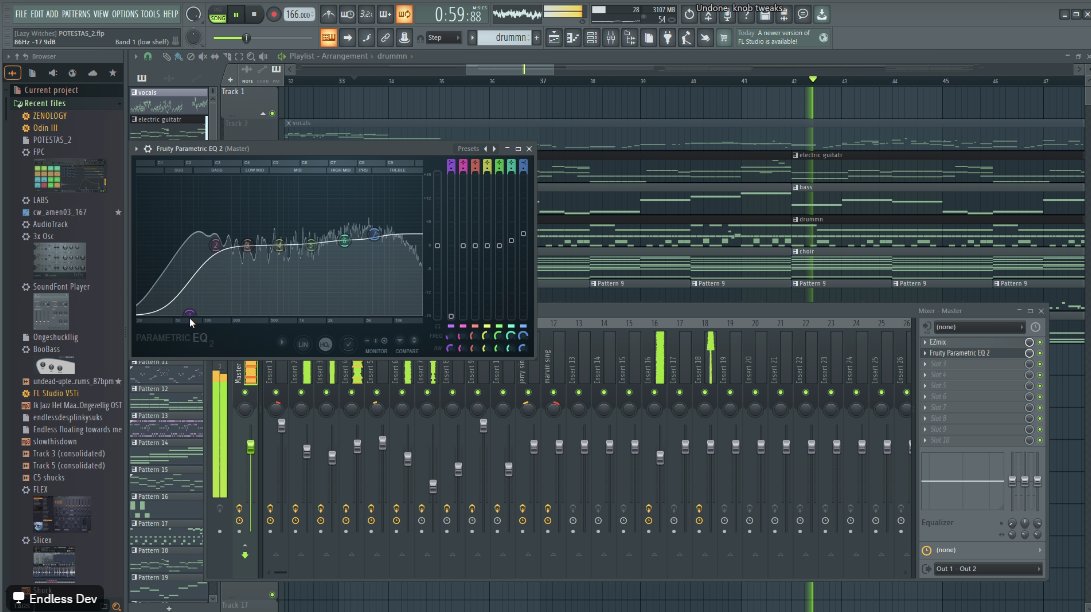Image resolution: width=1091 pixels, height=612 pixels.
Task: Toggle the loop recording icon
Action: click(404, 14)
